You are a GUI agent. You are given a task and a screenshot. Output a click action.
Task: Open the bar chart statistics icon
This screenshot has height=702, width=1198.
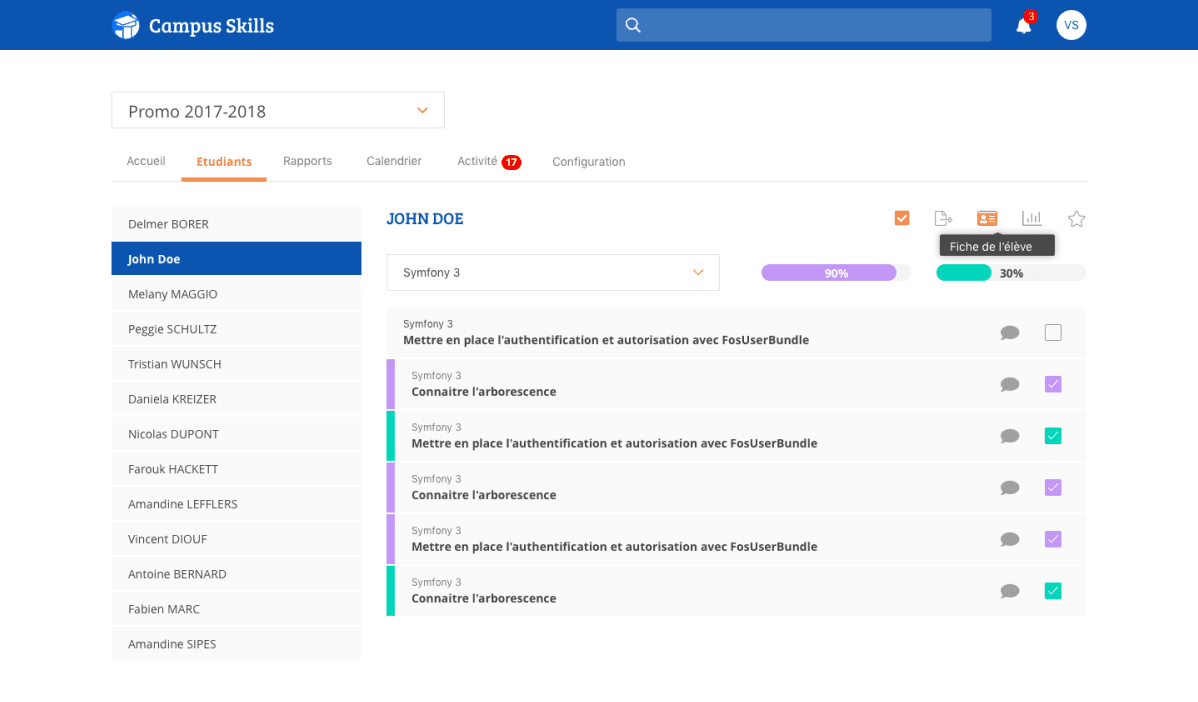point(1031,218)
